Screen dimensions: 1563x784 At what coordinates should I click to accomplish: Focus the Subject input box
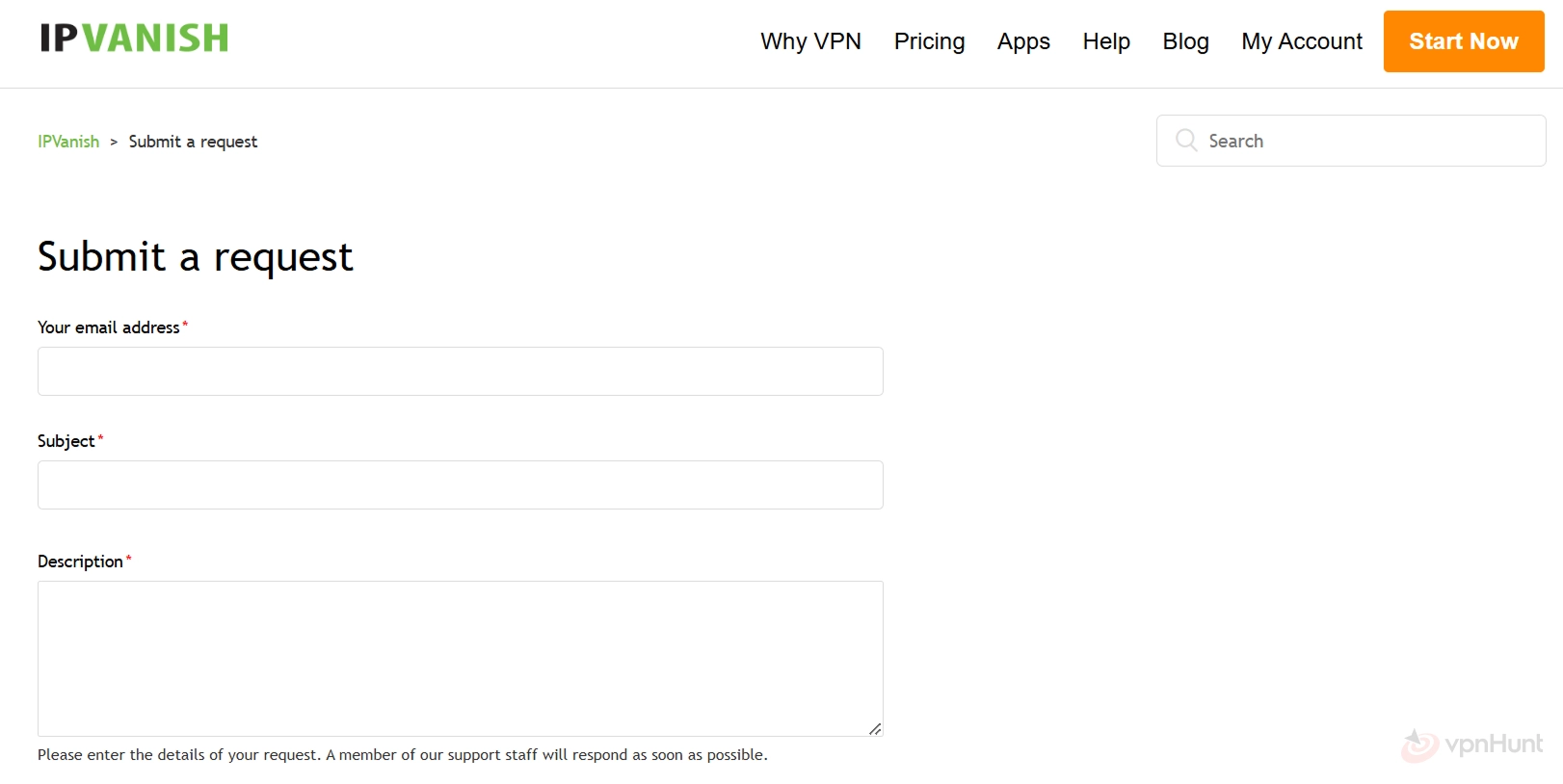click(x=460, y=485)
